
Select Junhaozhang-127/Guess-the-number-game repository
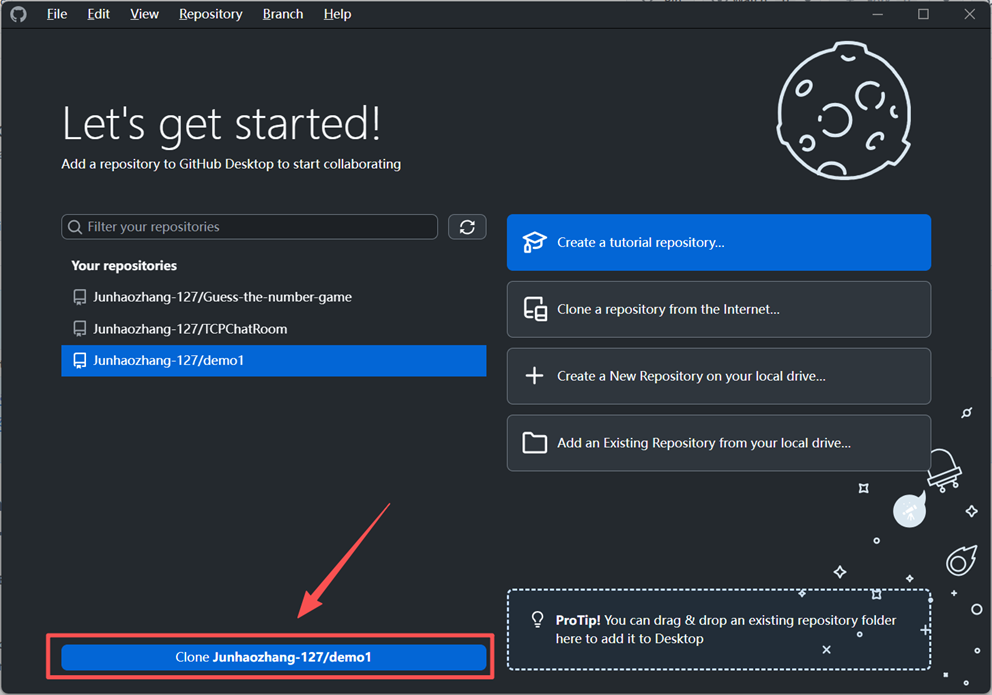(273, 297)
